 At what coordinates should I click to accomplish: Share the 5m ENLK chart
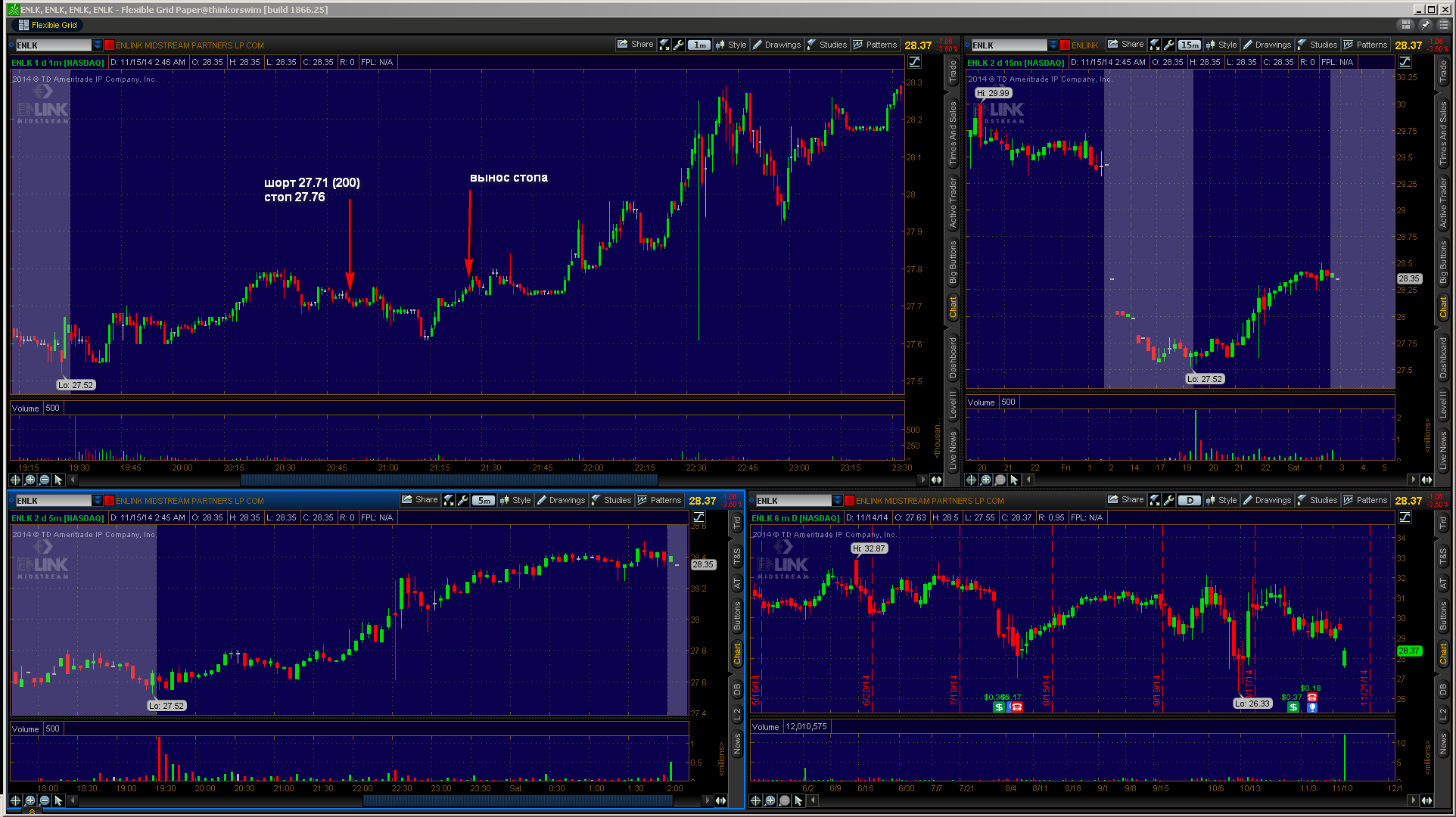coord(419,500)
